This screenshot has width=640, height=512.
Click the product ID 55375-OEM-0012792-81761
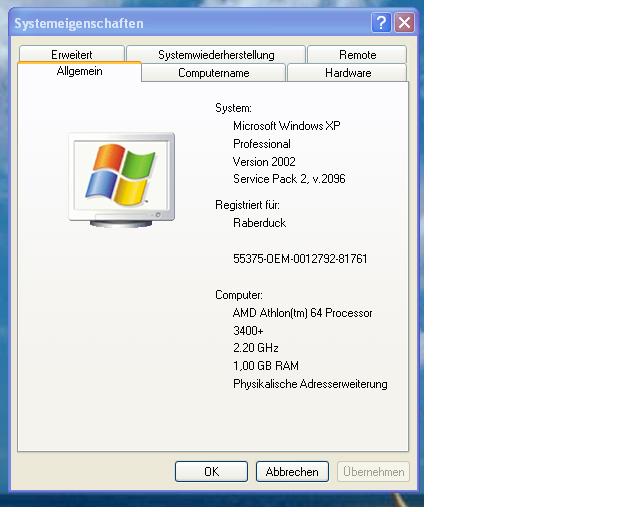(300, 259)
